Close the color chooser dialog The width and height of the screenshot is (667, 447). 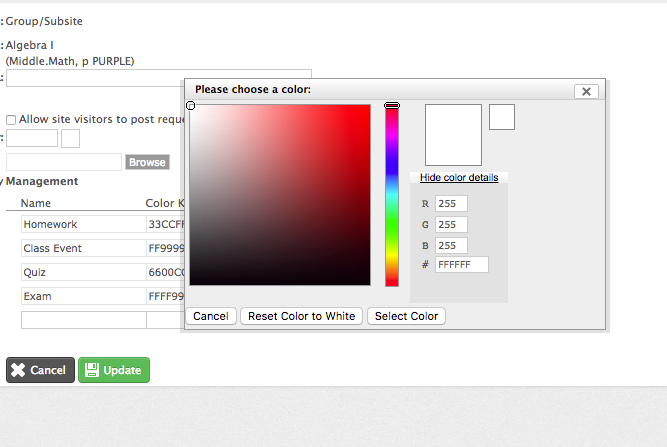(x=587, y=91)
